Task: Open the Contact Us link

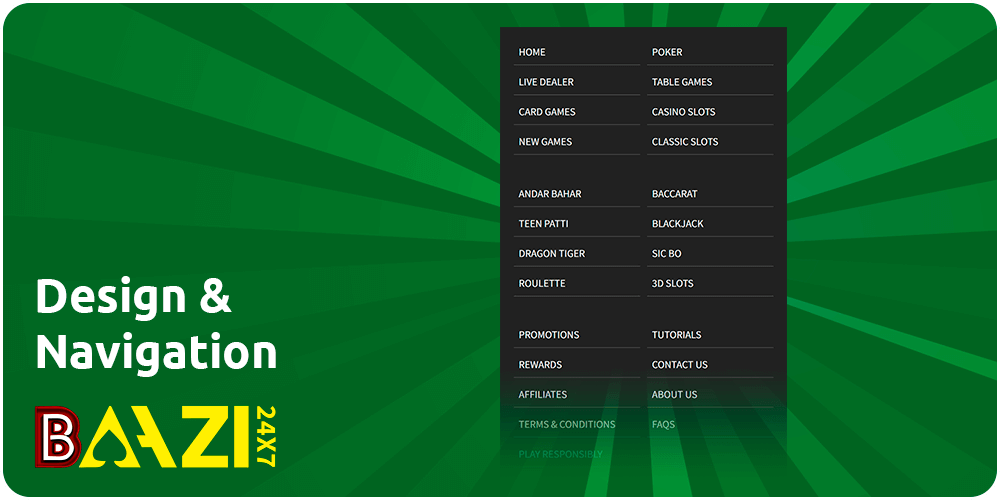Action: point(680,365)
